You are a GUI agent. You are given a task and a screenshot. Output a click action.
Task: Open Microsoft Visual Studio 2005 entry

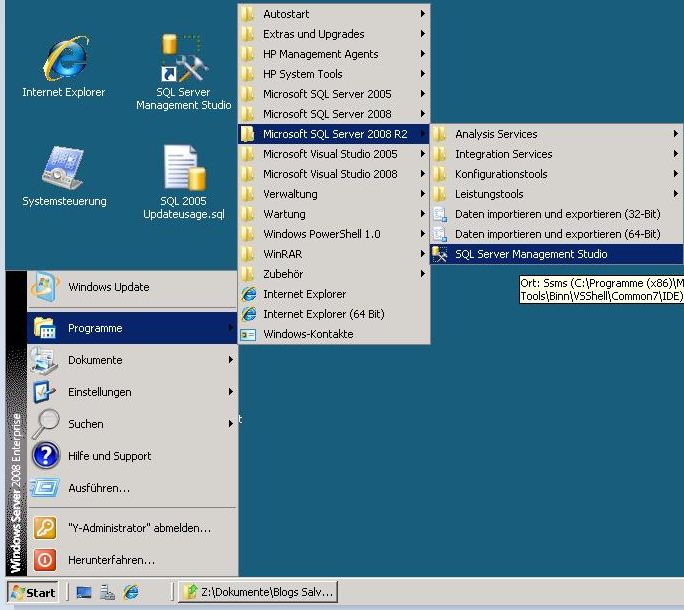pos(334,154)
